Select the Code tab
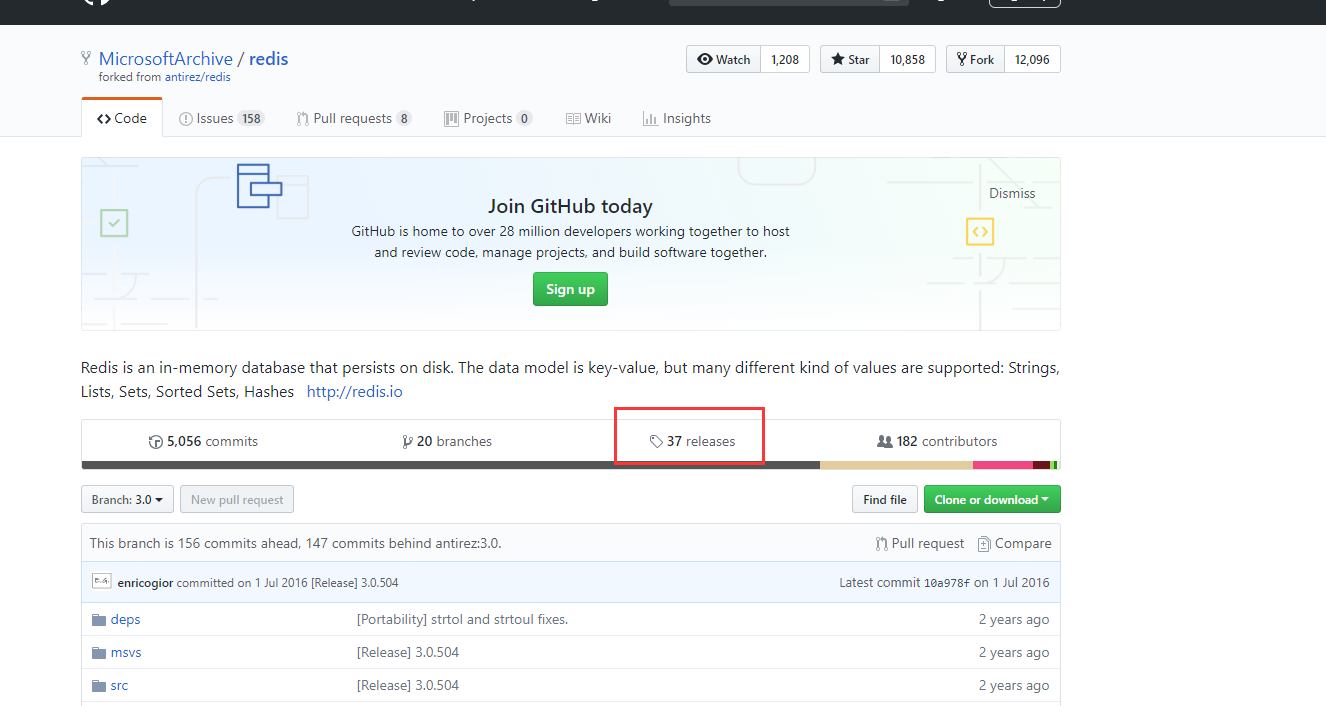The height and width of the screenshot is (706, 1326). pos(122,118)
